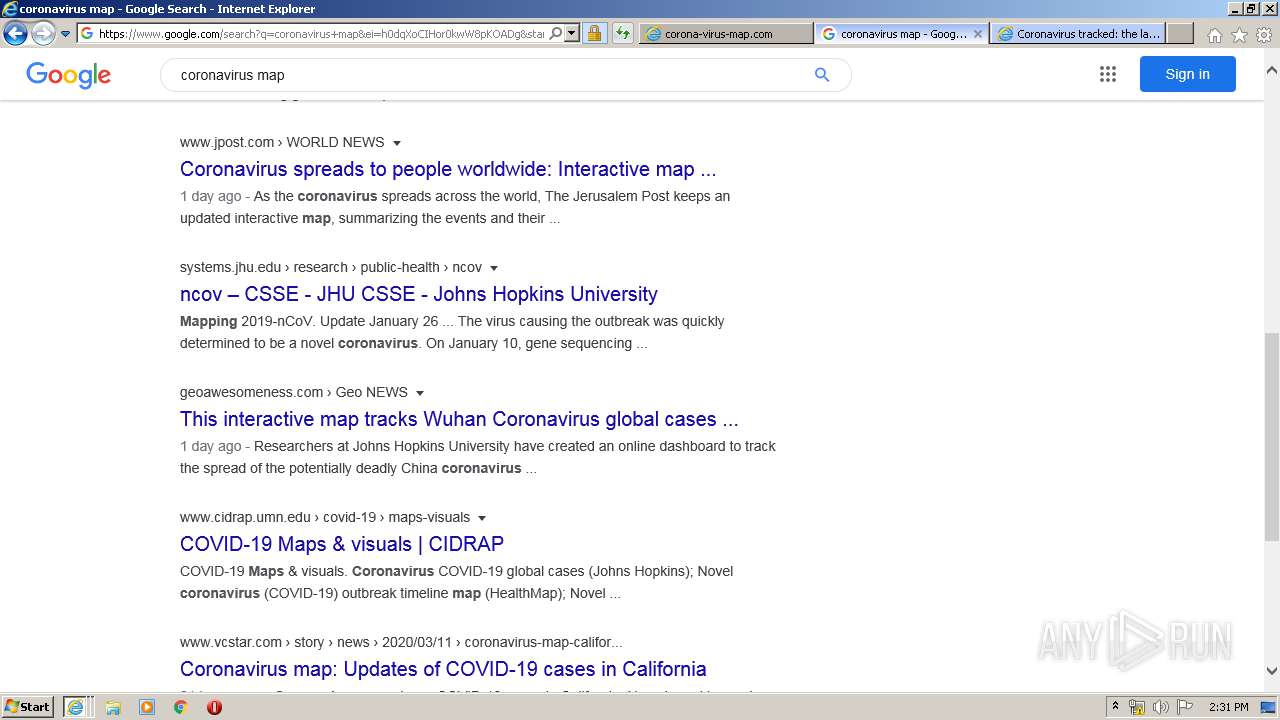Screen dimensions: 1280x720
Task: Click the www.vcstar.com story news breadcrumb
Action: 401,642
